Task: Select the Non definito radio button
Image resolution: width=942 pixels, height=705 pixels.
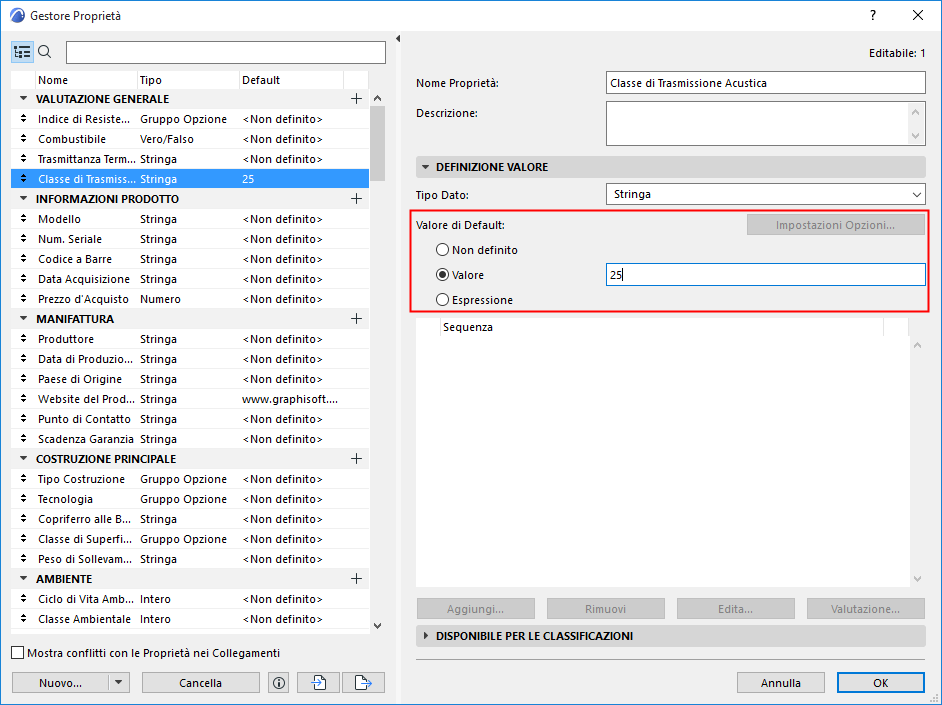Action: tap(442, 250)
